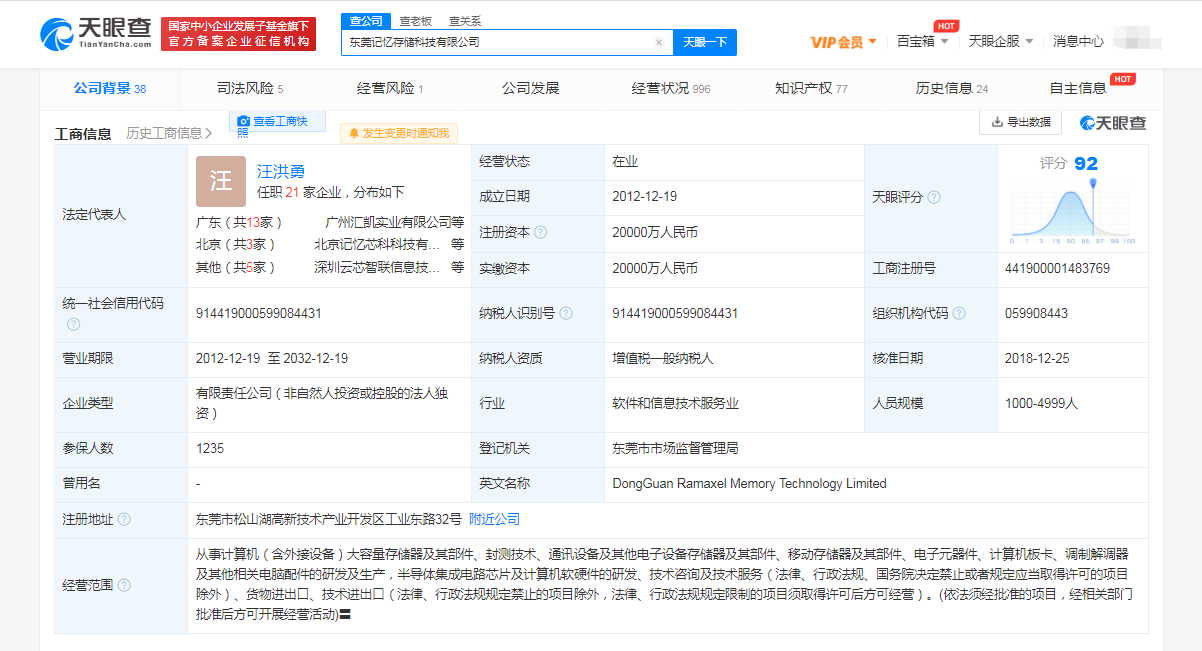Click the registered address 东莞市松山湖高新技术产业开发区工业东路32号
This screenshot has width=1202, height=651.
pyautogui.click(x=329, y=519)
